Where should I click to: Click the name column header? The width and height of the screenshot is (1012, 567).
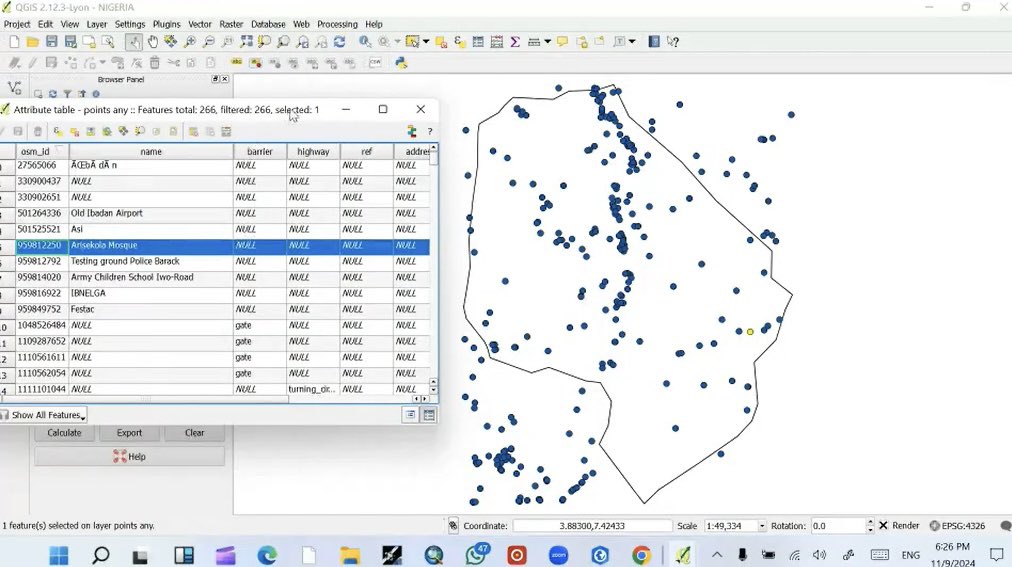point(151,152)
